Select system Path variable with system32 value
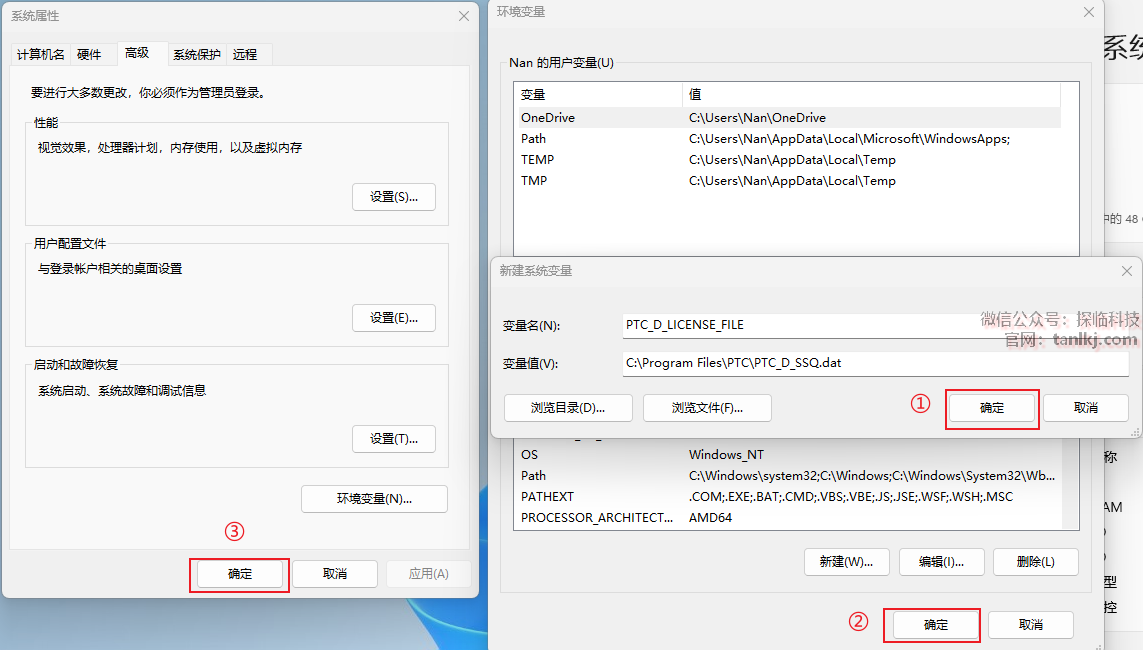This screenshot has width=1143, height=650. pos(790,476)
